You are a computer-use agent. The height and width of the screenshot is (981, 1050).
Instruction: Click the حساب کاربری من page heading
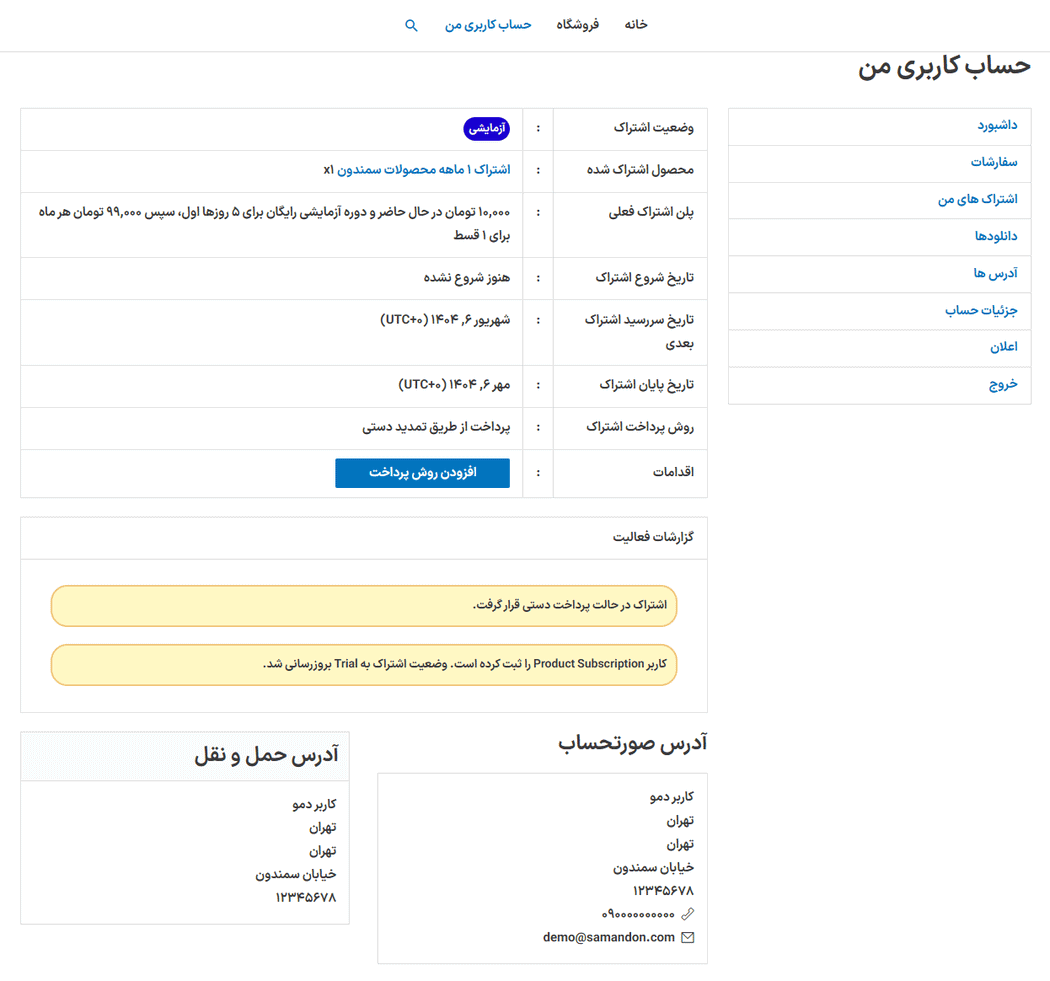point(944,67)
